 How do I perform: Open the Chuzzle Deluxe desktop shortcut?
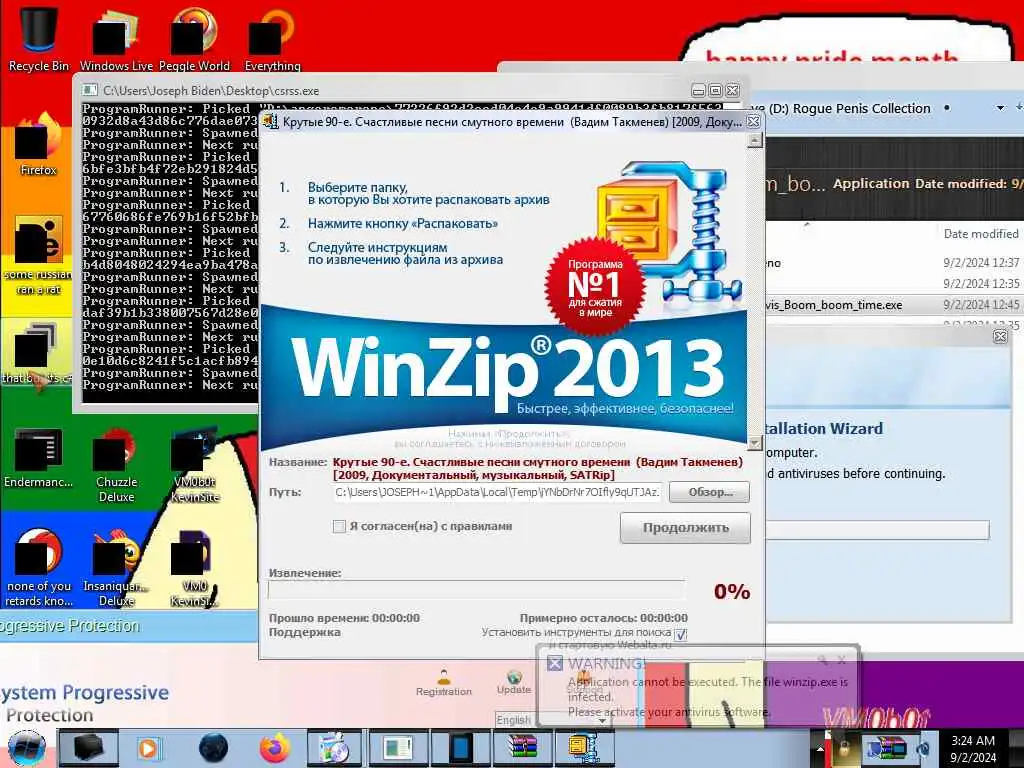point(116,465)
